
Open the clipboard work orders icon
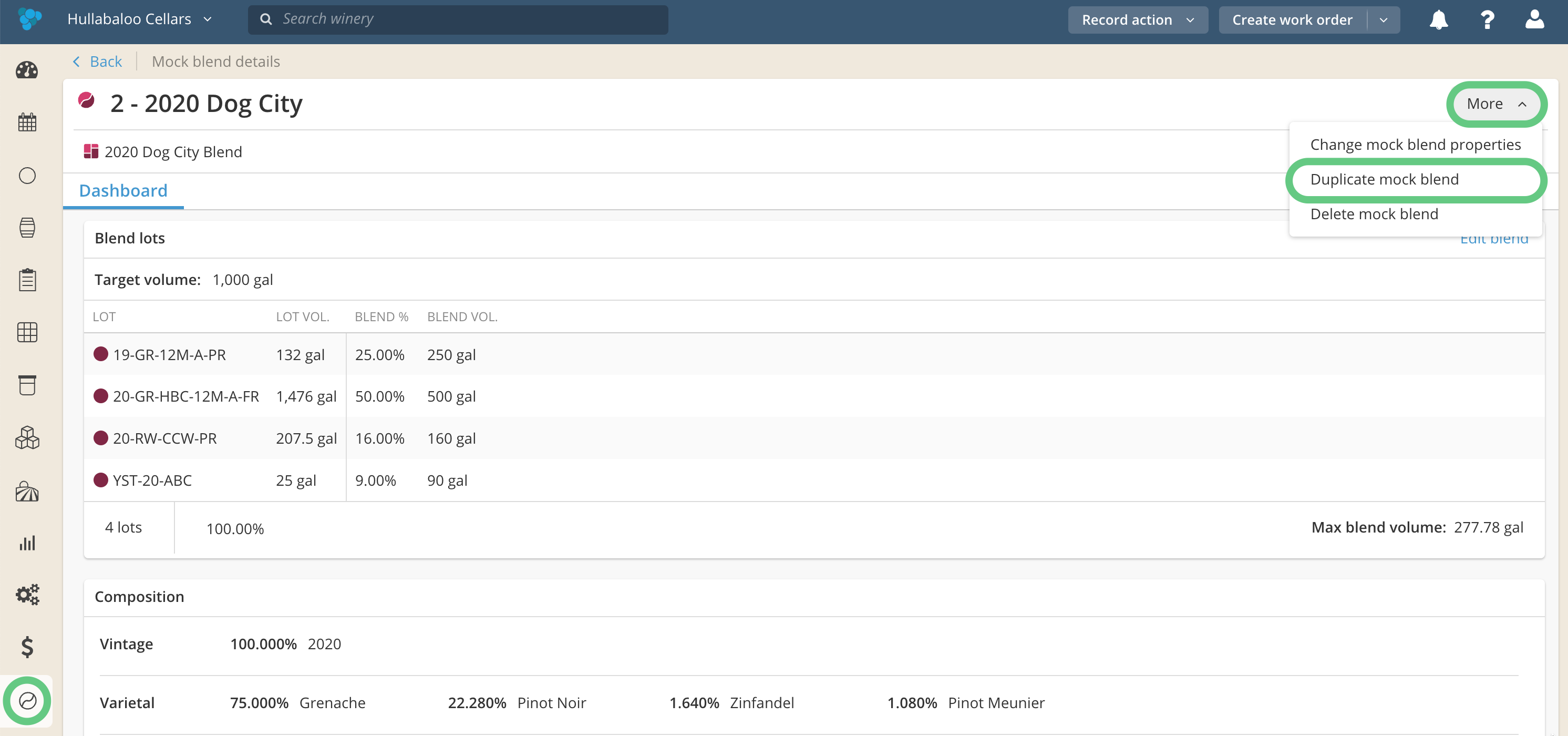27,280
